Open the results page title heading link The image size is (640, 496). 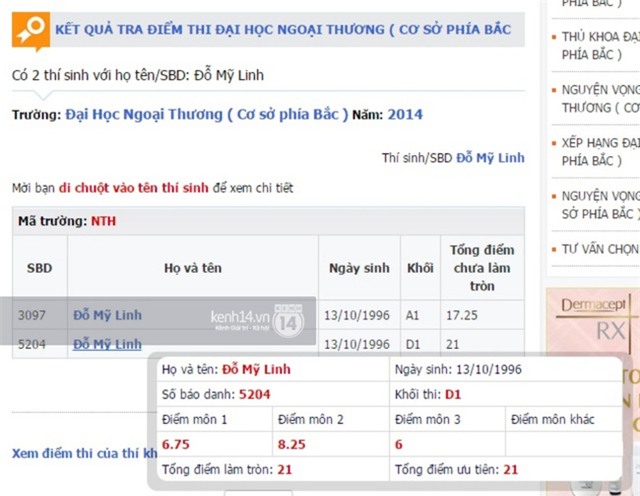coord(282,30)
